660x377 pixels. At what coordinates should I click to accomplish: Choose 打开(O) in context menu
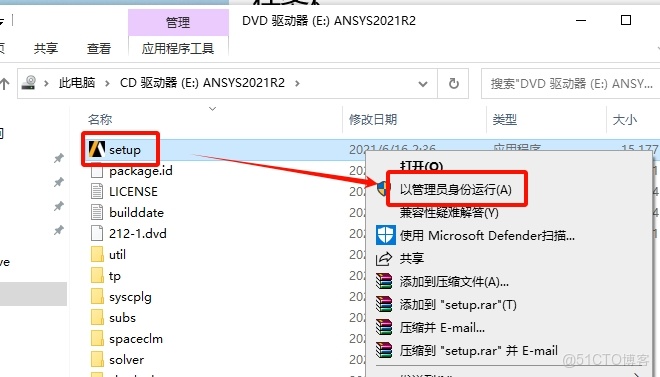(x=421, y=166)
